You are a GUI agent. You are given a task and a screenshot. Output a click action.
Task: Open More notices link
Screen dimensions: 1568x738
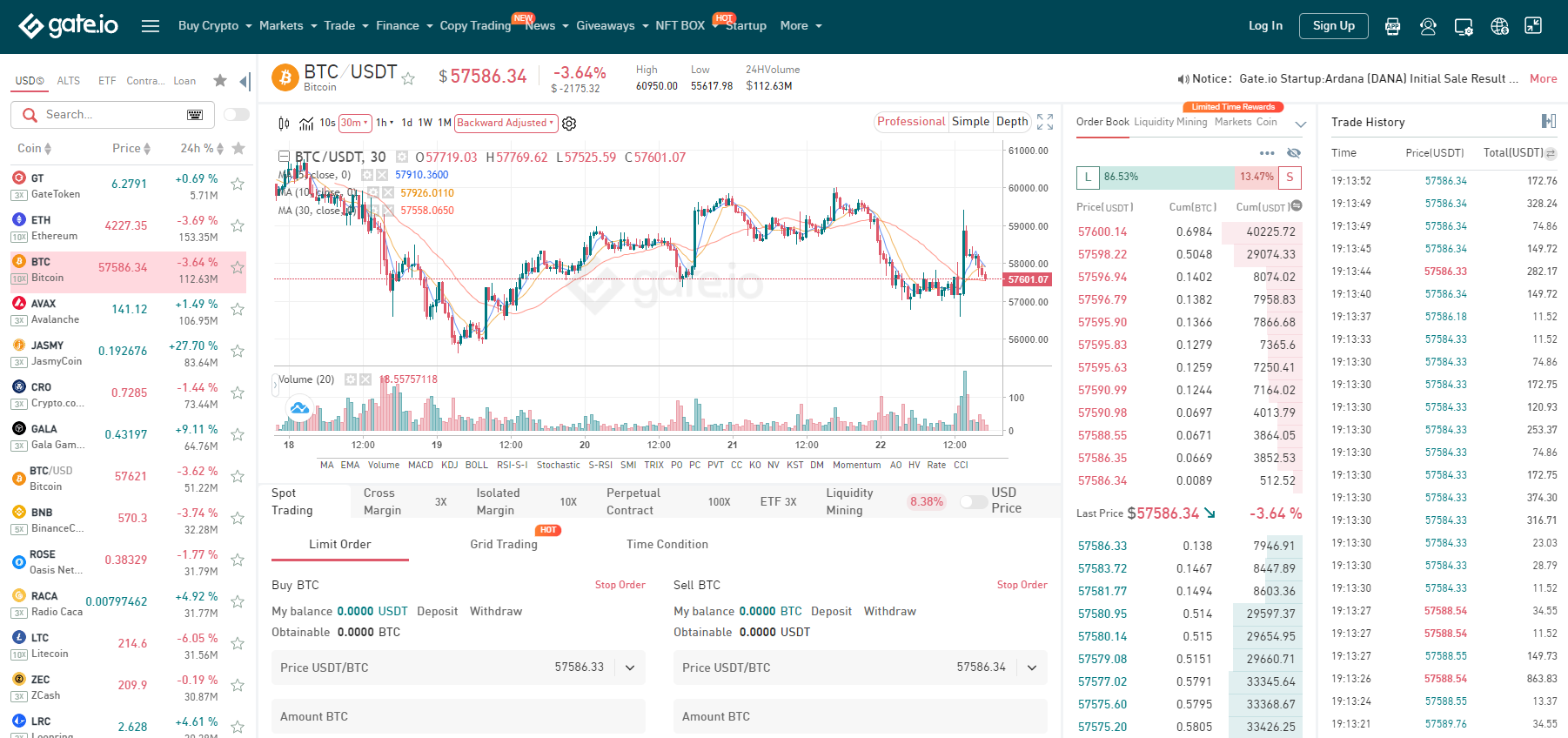coord(1544,78)
